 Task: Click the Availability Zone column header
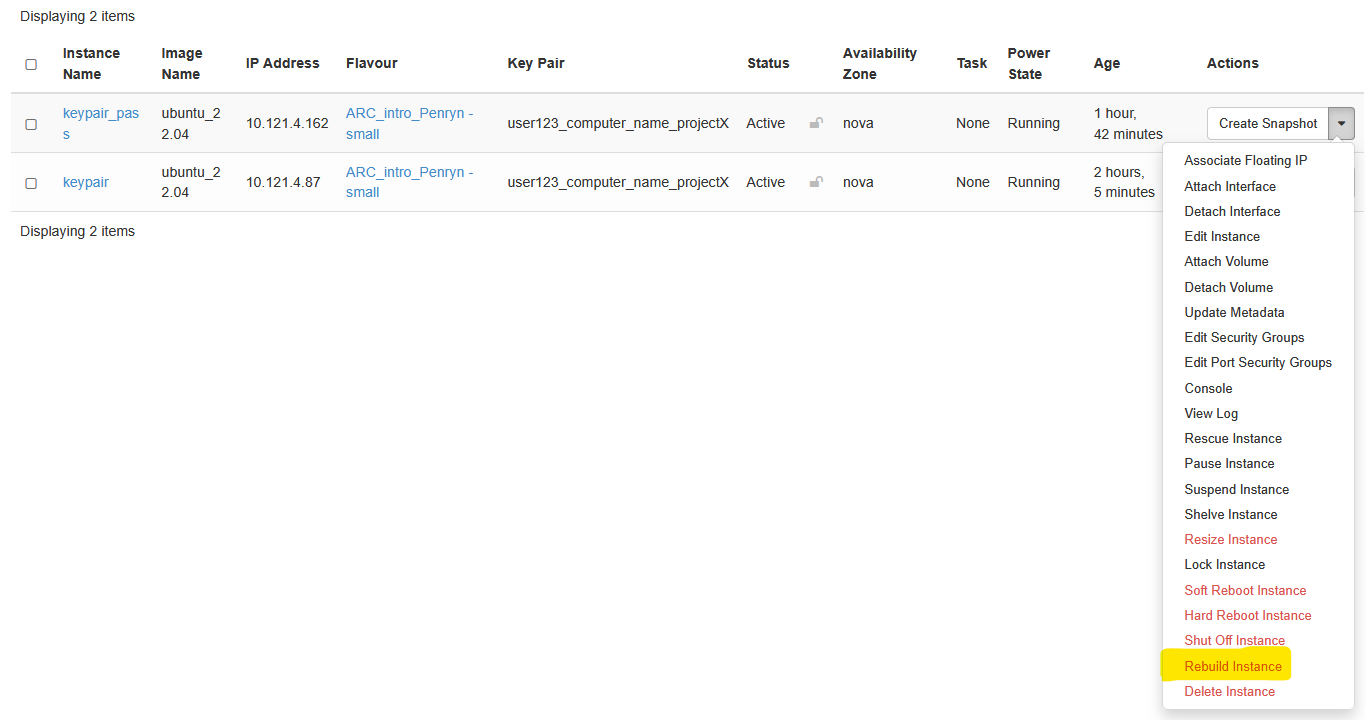click(x=880, y=63)
